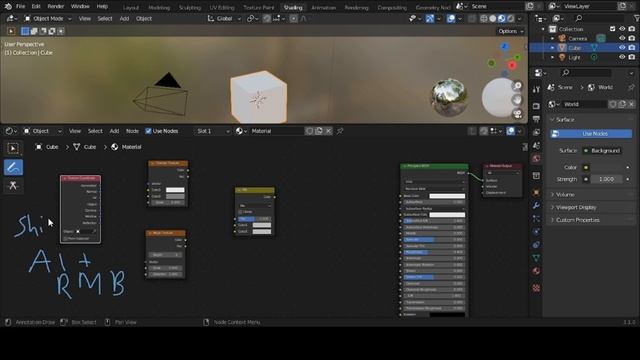
Task: Open the Window menu
Action: tap(80, 7)
